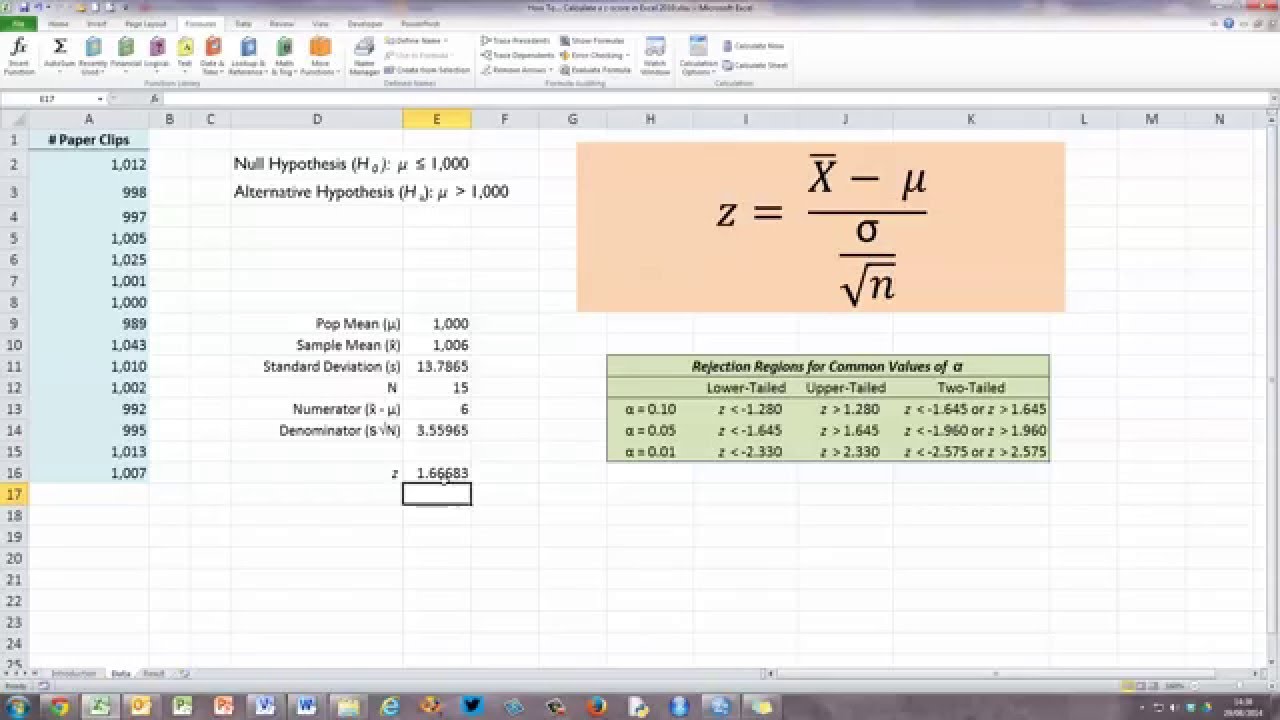Open the Date & Time functions library
Image resolution: width=1280 pixels, height=720 pixels.
pos(212,56)
